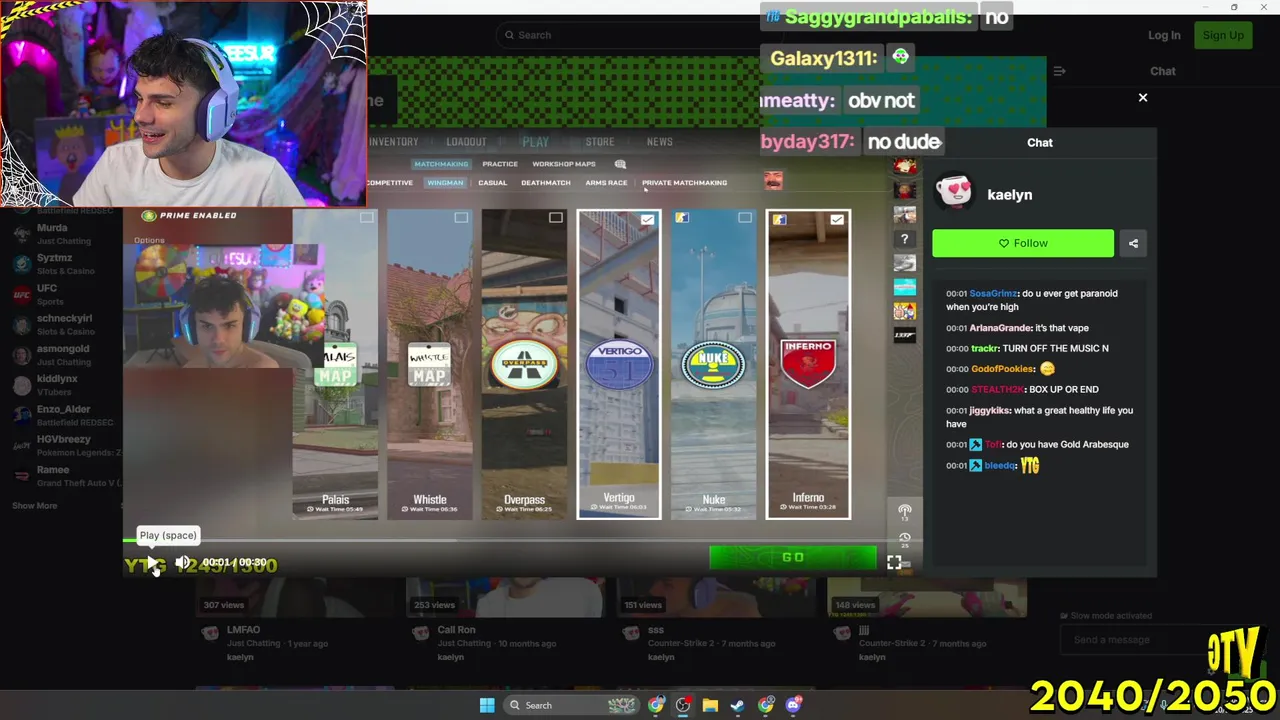Open Steam from the taskbar

tap(737, 705)
